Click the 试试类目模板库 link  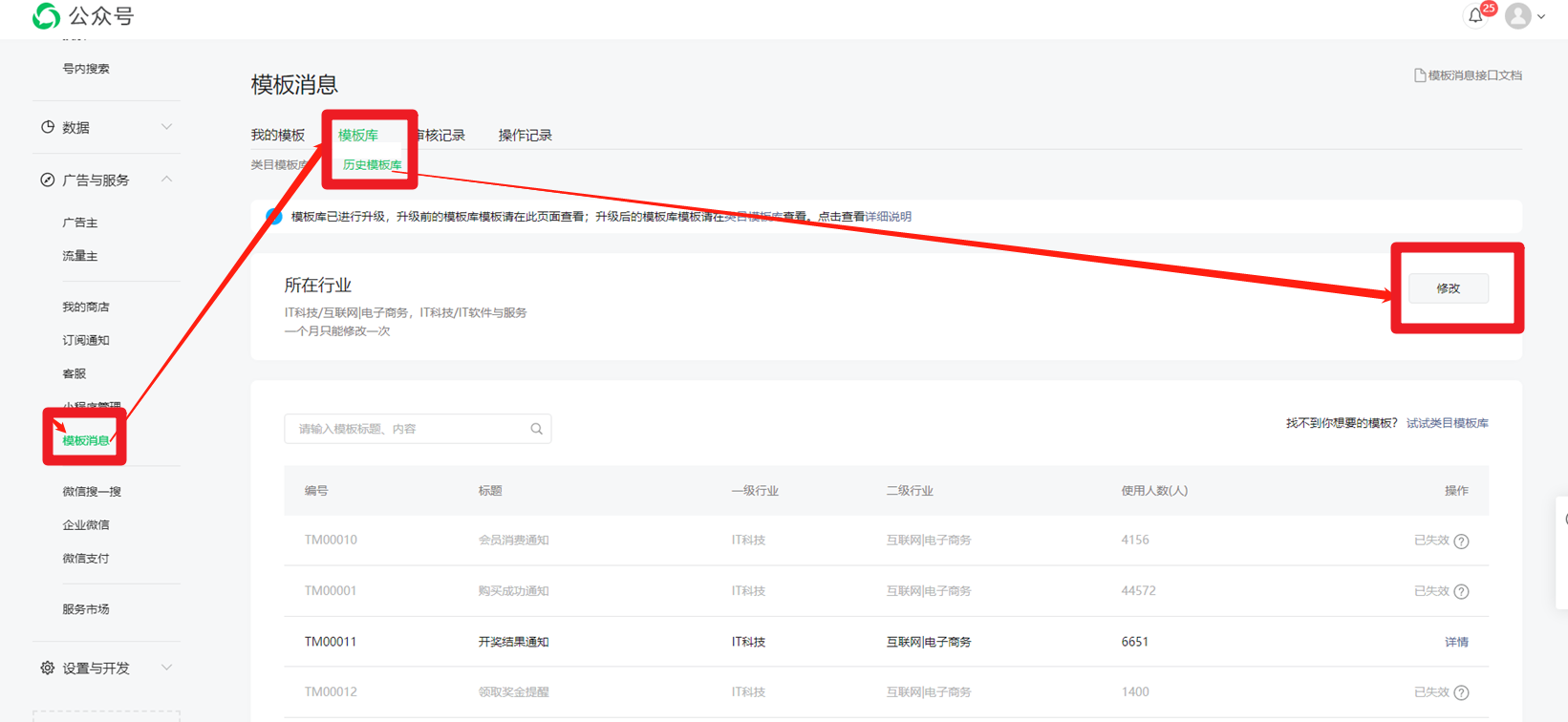coord(1447,423)
